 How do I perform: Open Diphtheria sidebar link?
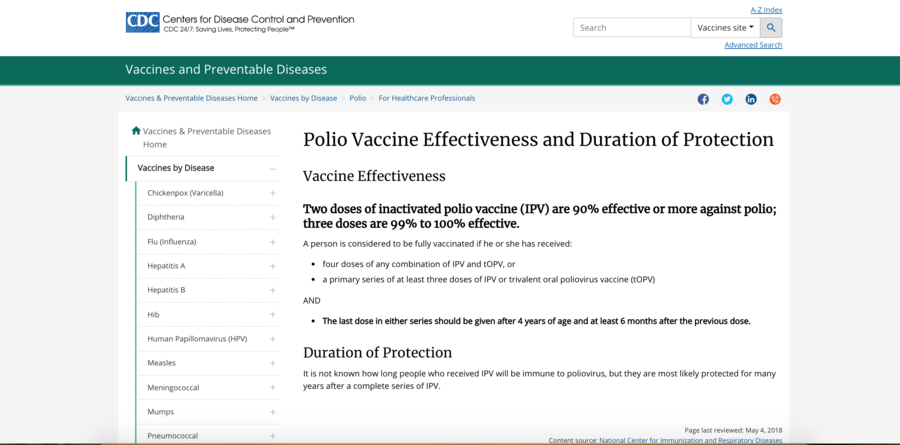165,217
